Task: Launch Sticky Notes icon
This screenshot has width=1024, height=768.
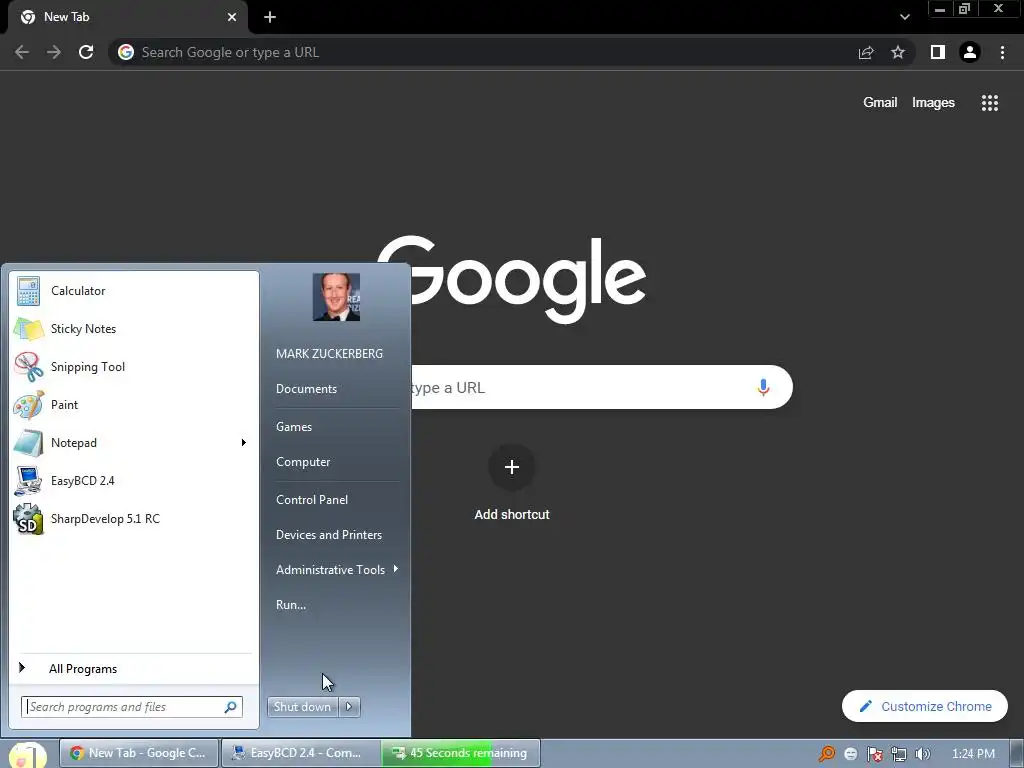Action: (x=28, y=329)
